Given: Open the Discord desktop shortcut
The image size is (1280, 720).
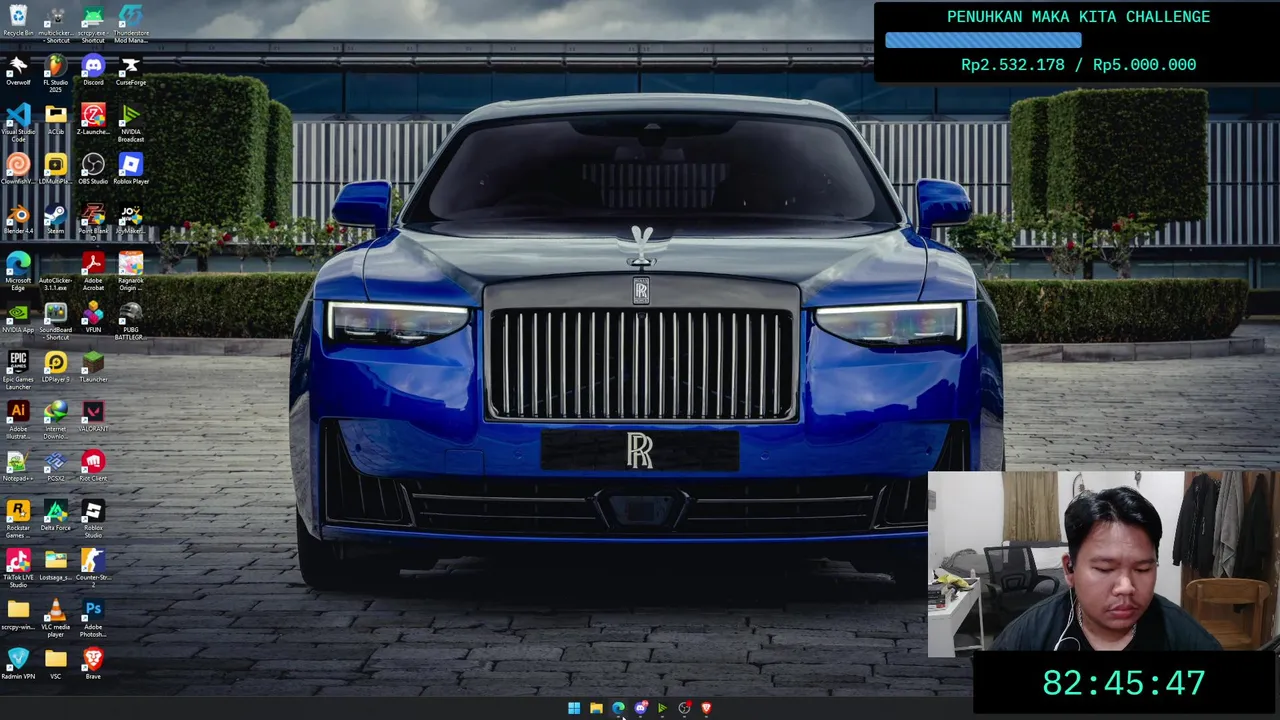Looking at the screenshot, I should (93, 70).
